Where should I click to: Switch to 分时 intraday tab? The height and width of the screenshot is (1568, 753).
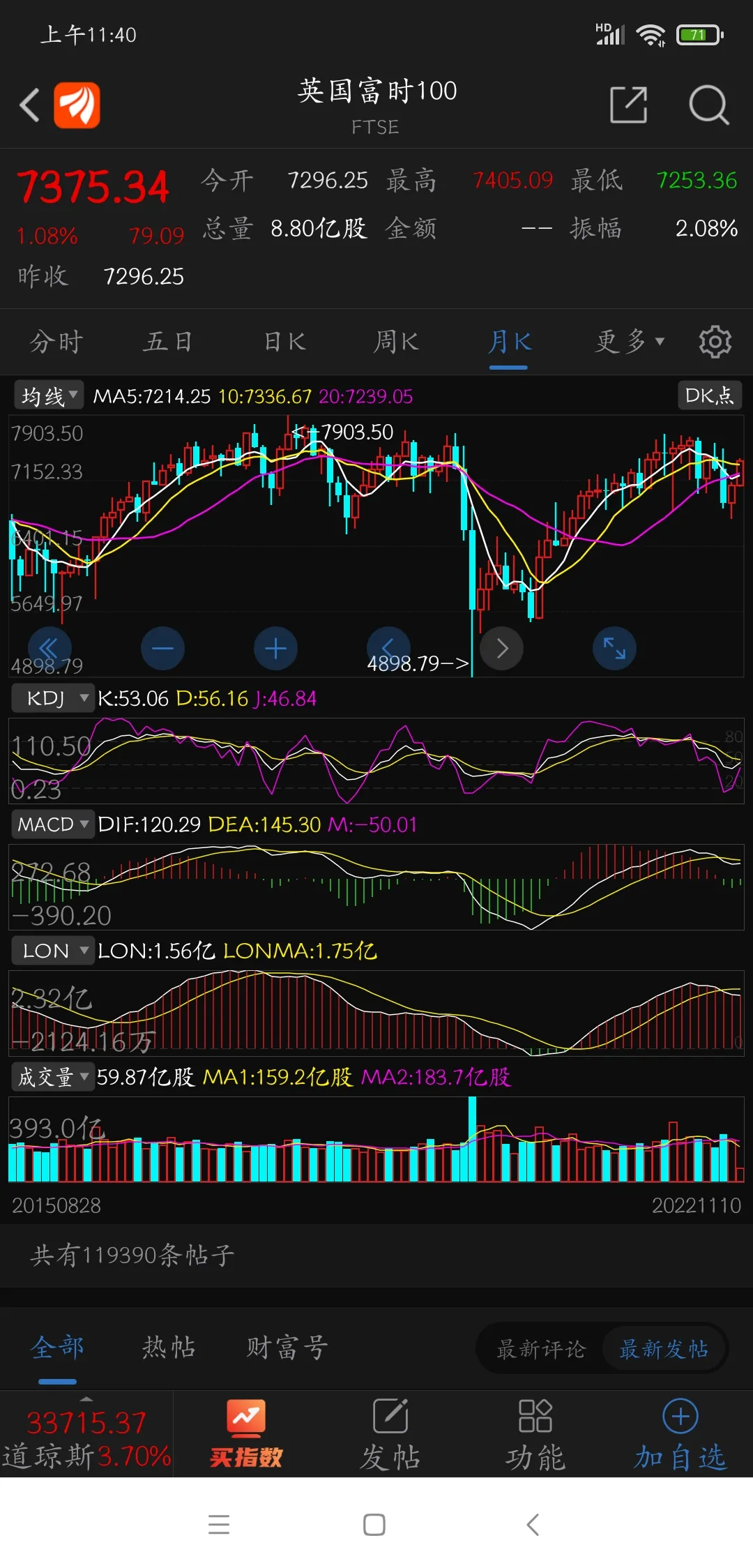point(56,342)
